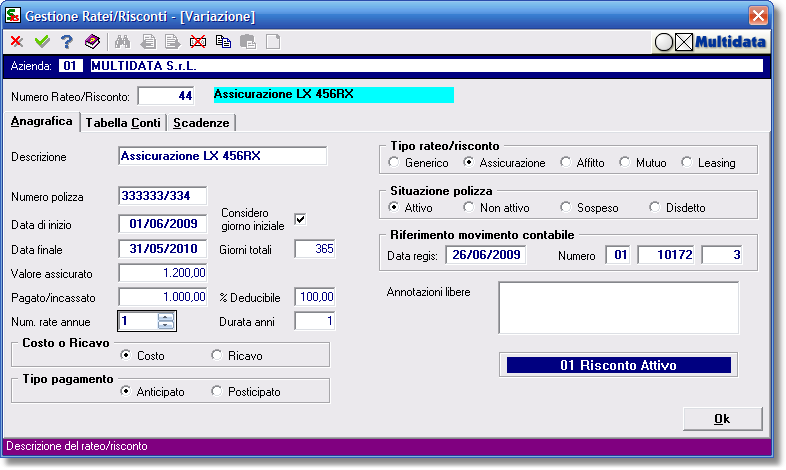
Task: Open the purple manual book icon
Action: tap(92, 42)
